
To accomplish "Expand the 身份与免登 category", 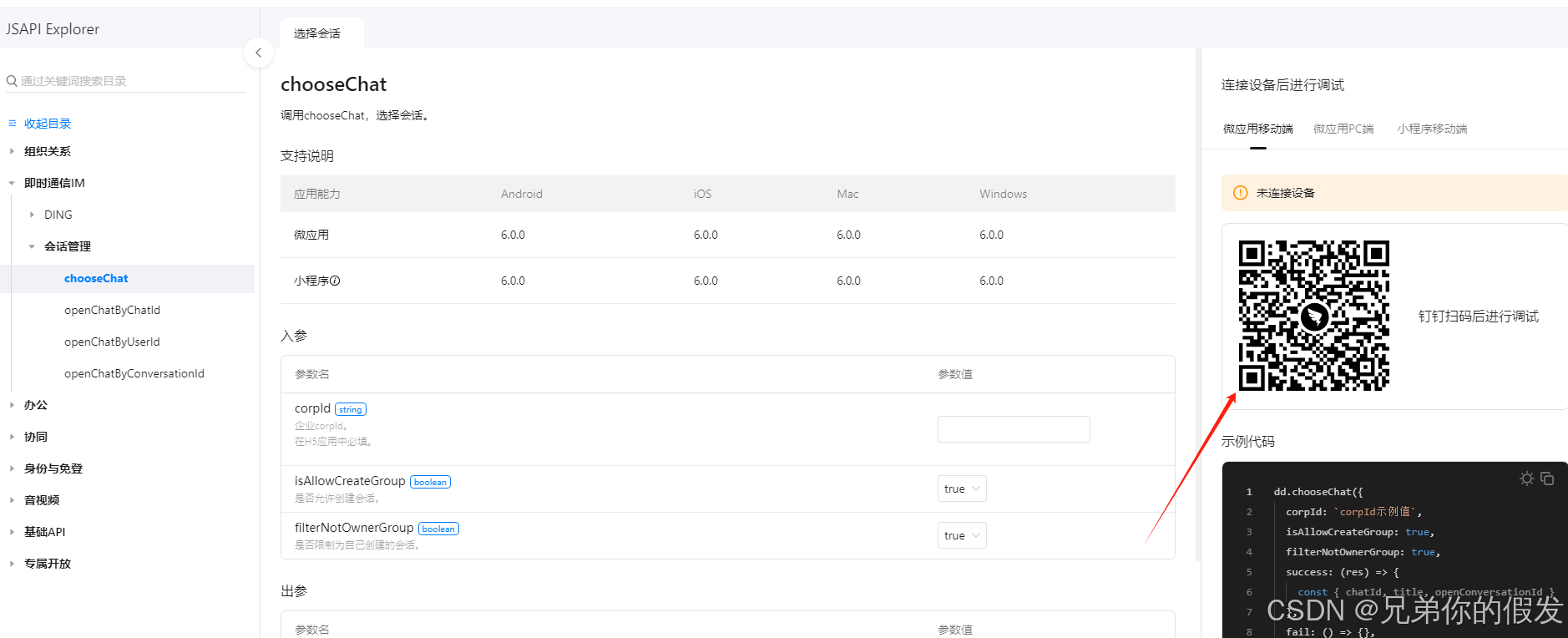I will pyautogui.click(x=12, y=468).
